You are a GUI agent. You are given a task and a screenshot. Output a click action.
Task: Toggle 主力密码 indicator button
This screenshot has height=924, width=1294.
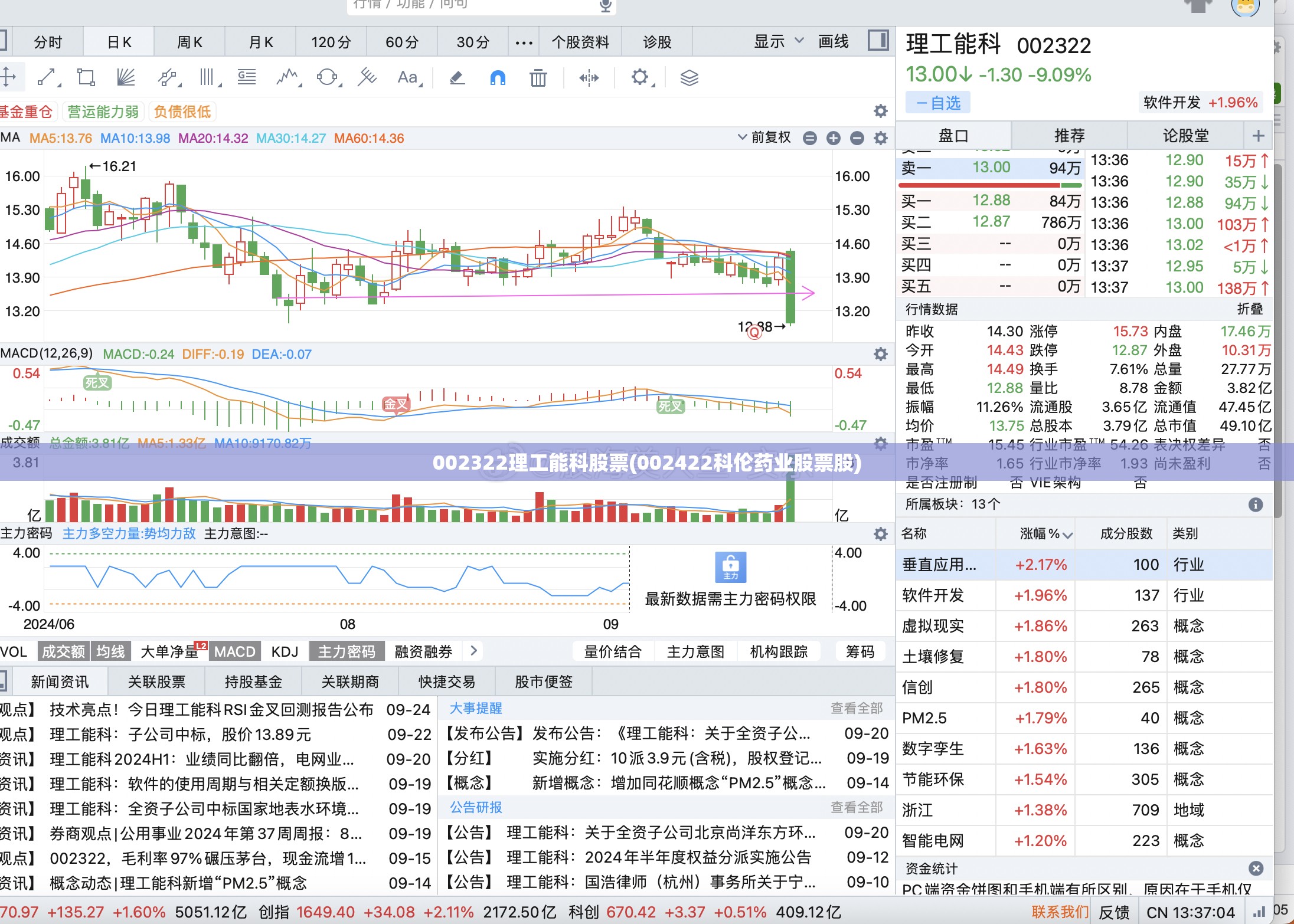click(347, 651)
